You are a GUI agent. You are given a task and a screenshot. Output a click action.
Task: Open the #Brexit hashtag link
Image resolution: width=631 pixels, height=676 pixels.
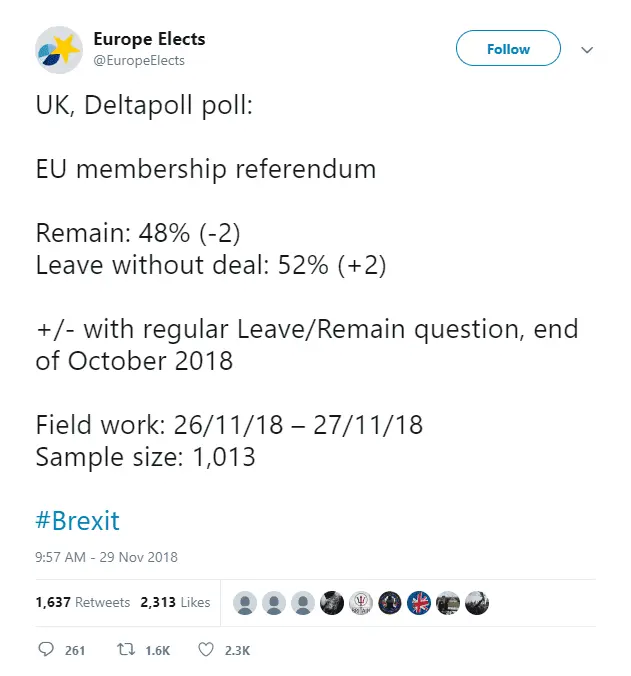[77, 521]
